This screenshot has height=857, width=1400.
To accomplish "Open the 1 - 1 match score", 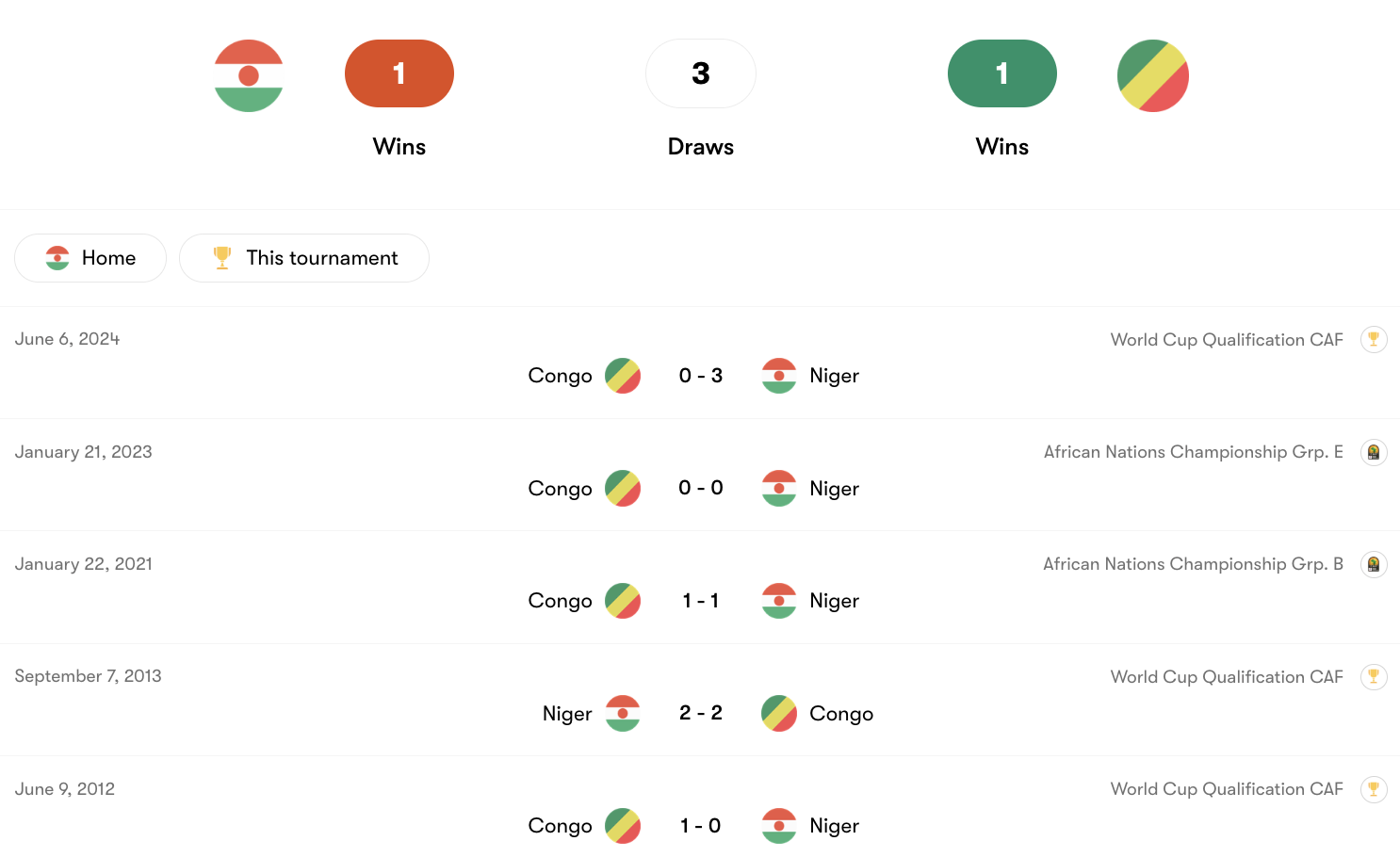I will click(x=700, y=601).
